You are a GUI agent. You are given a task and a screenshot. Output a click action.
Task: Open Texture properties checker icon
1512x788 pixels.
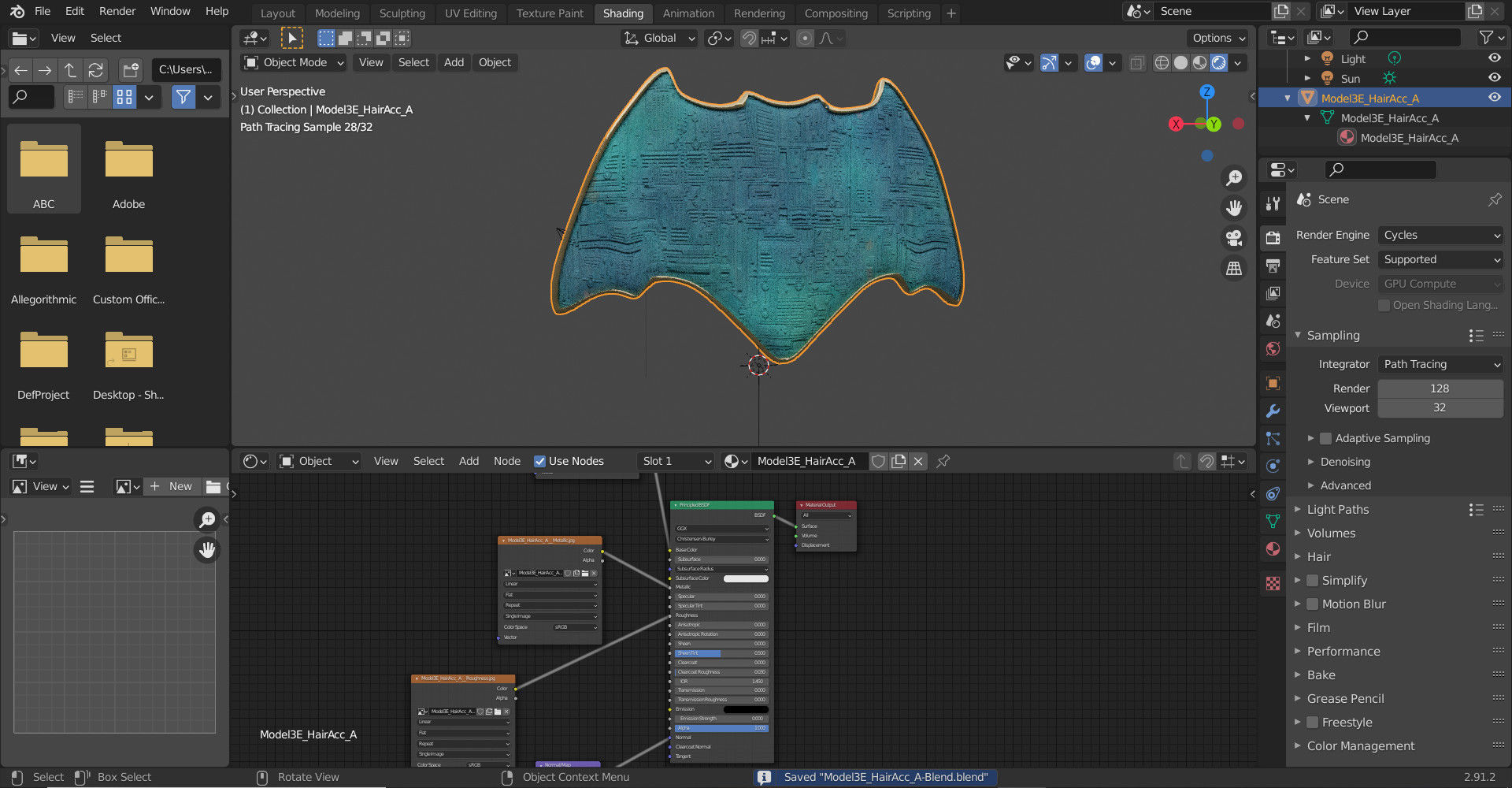[x=1273, y=583]
